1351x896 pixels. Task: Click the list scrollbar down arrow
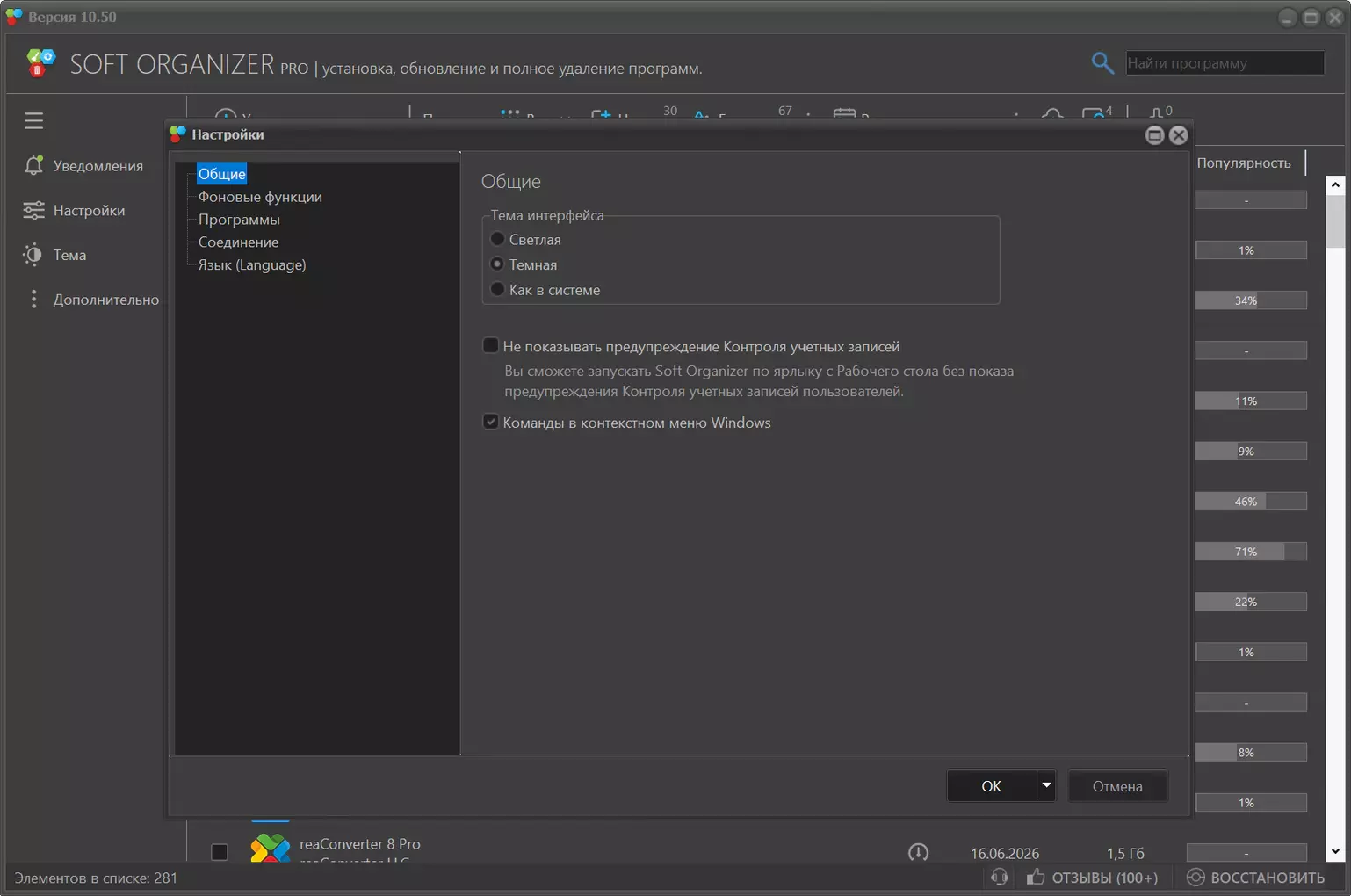[1335, 851]
